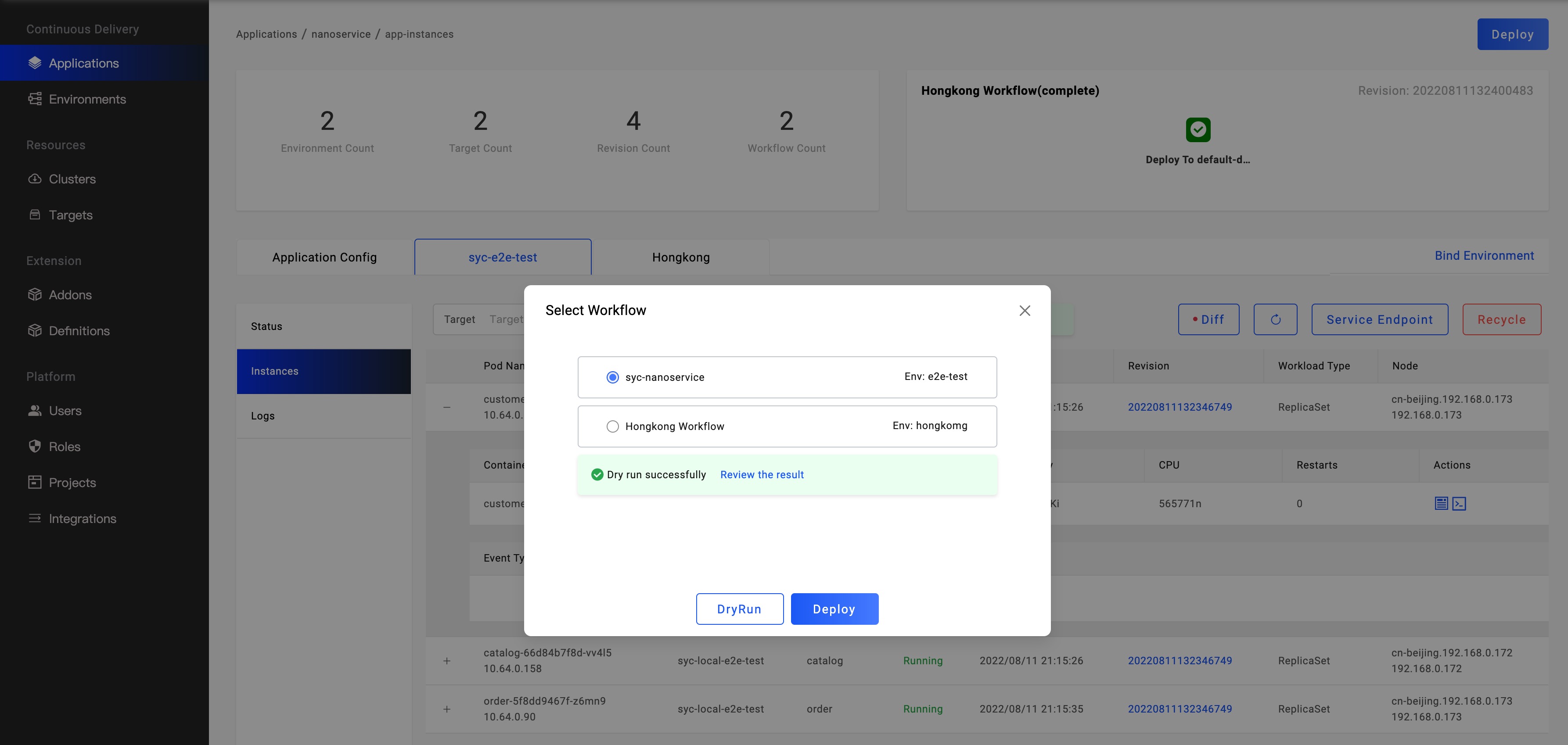Click the Users sidebar icon
The image size is (1568, 745).
35,411
